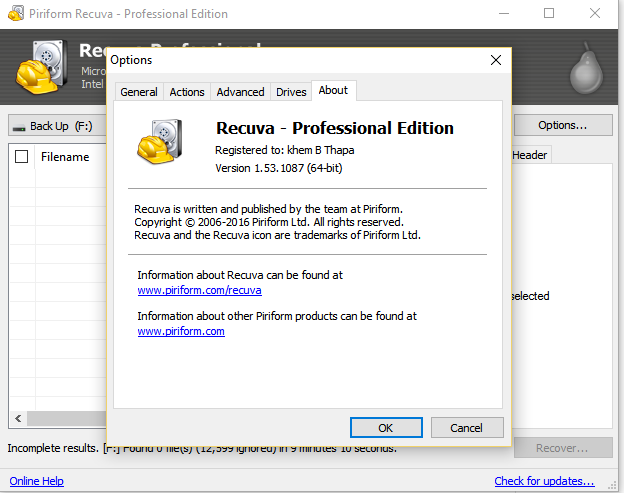The width and height of the screenshot is (624, 493).
Task: Click the left arrow of horizontal scrollbar
Action: point(18,419)
